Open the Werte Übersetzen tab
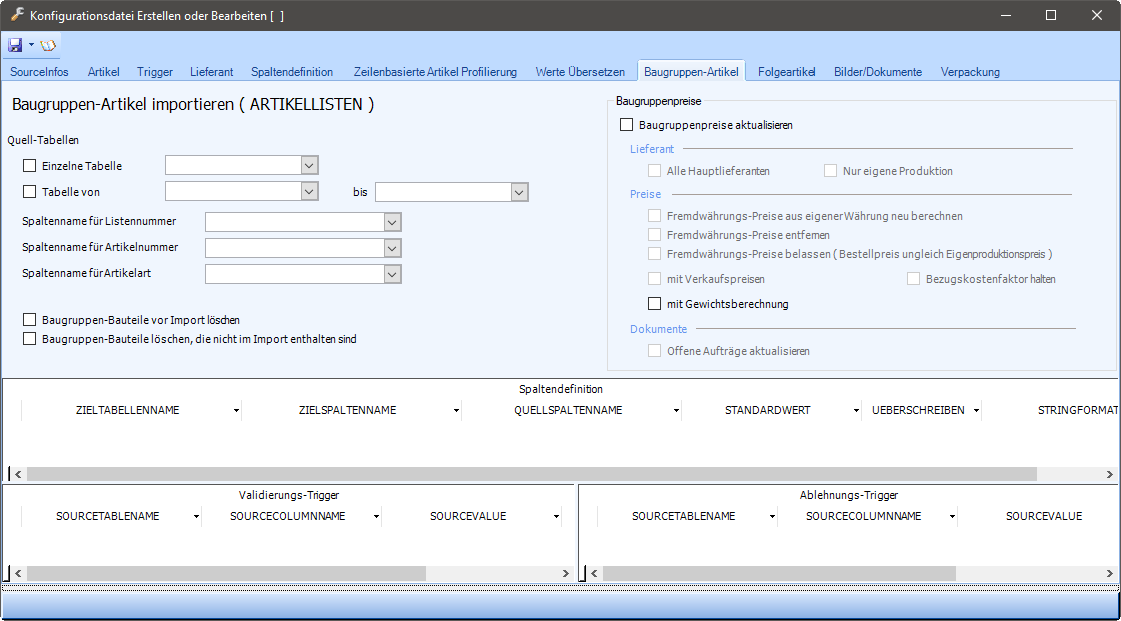 (x=580, y=72)
